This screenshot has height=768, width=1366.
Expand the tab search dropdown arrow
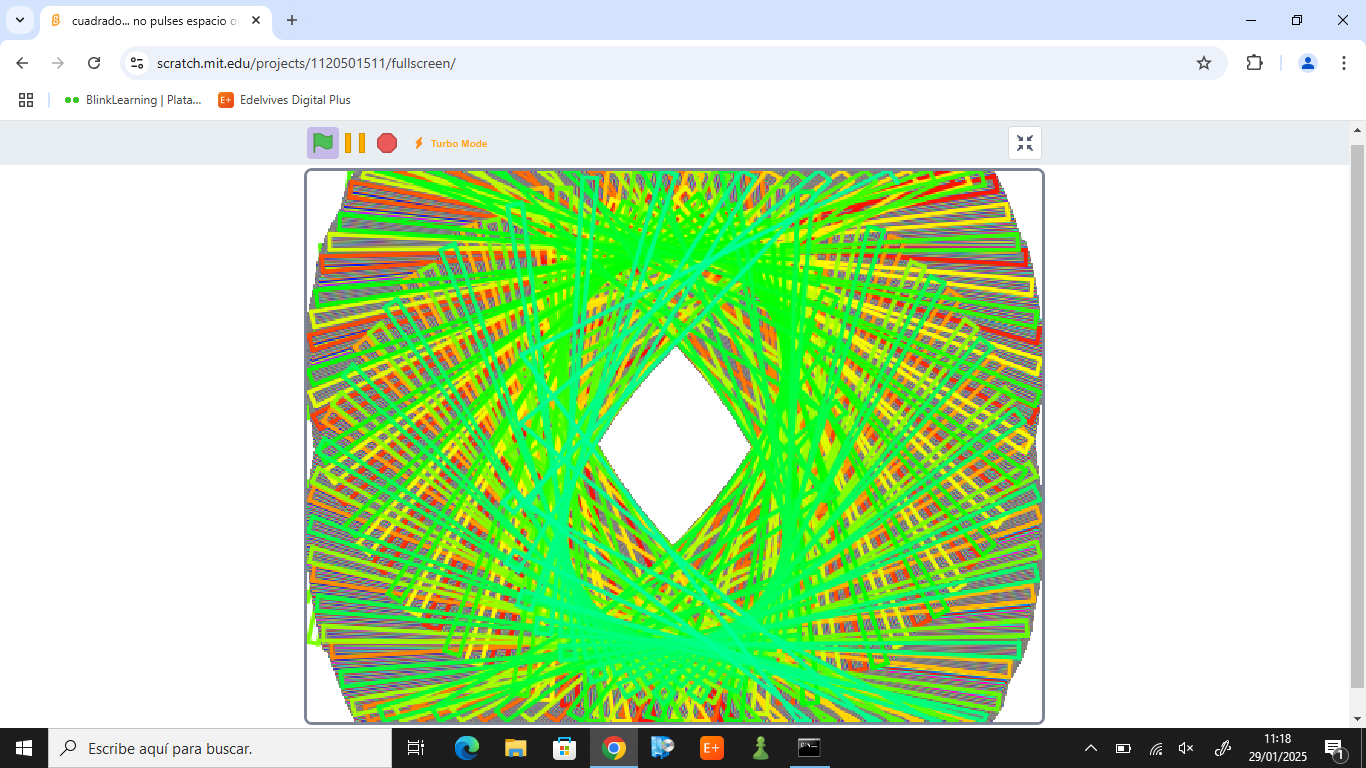tap(19, 20)
